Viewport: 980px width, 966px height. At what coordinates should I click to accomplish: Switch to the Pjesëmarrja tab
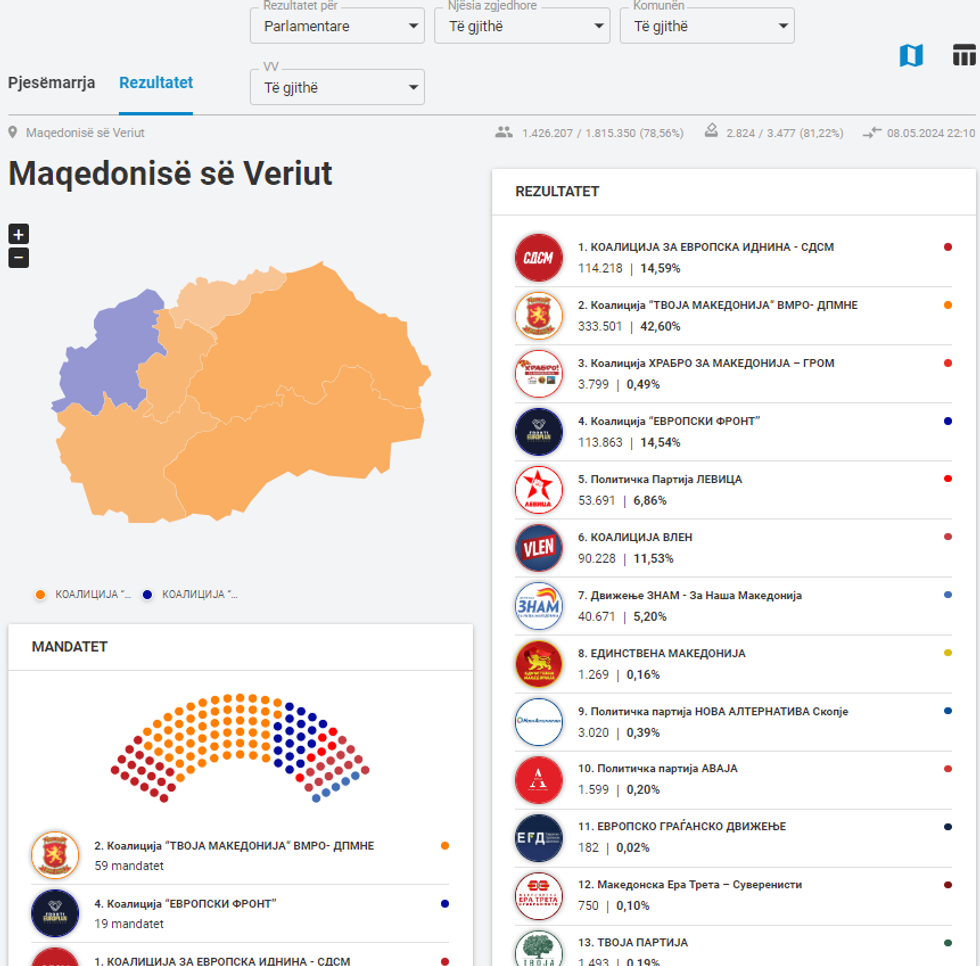(x=52, y=83)
